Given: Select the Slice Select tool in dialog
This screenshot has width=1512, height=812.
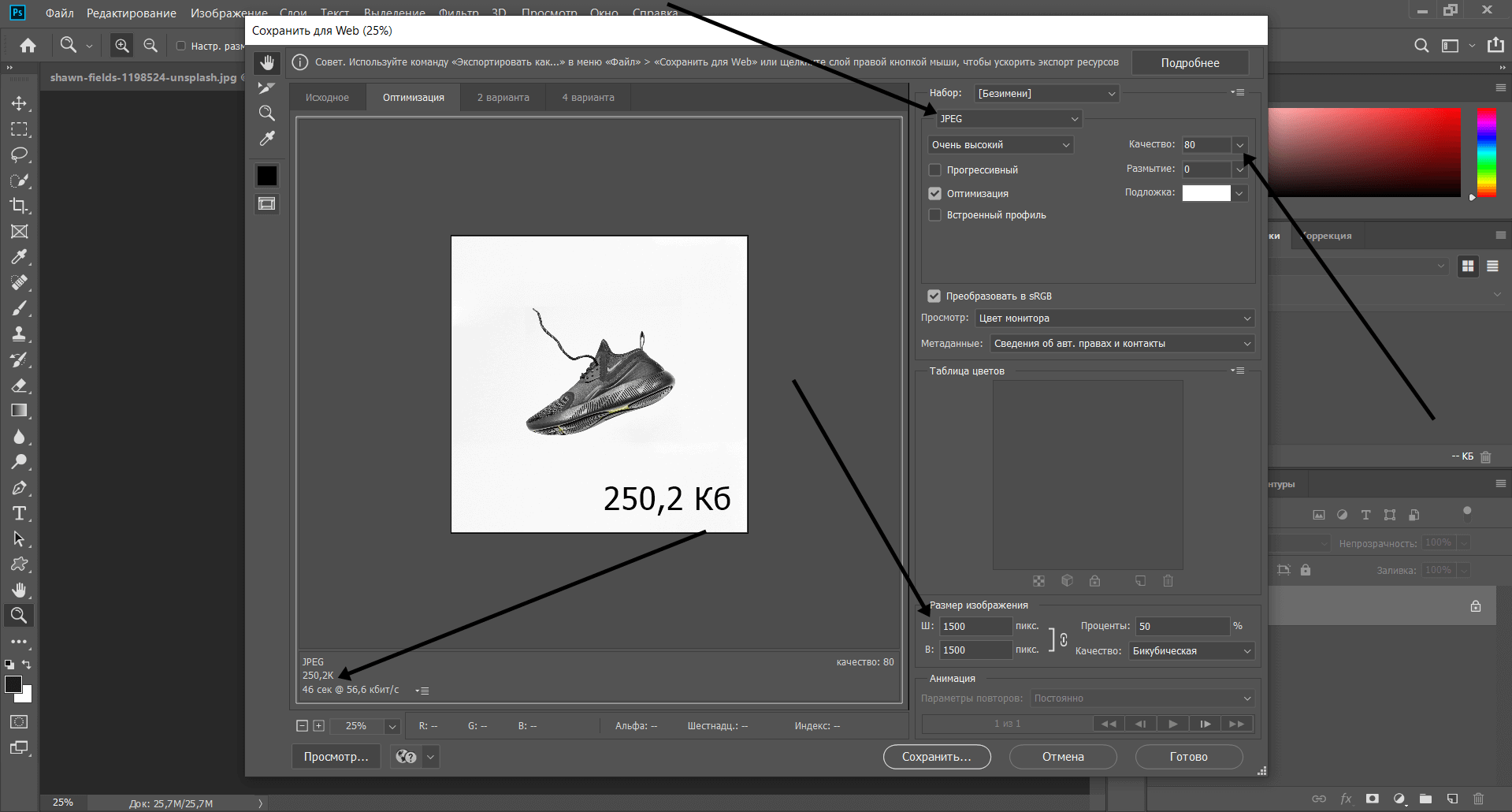Looking at the screenshot, I should coord(267,88).
